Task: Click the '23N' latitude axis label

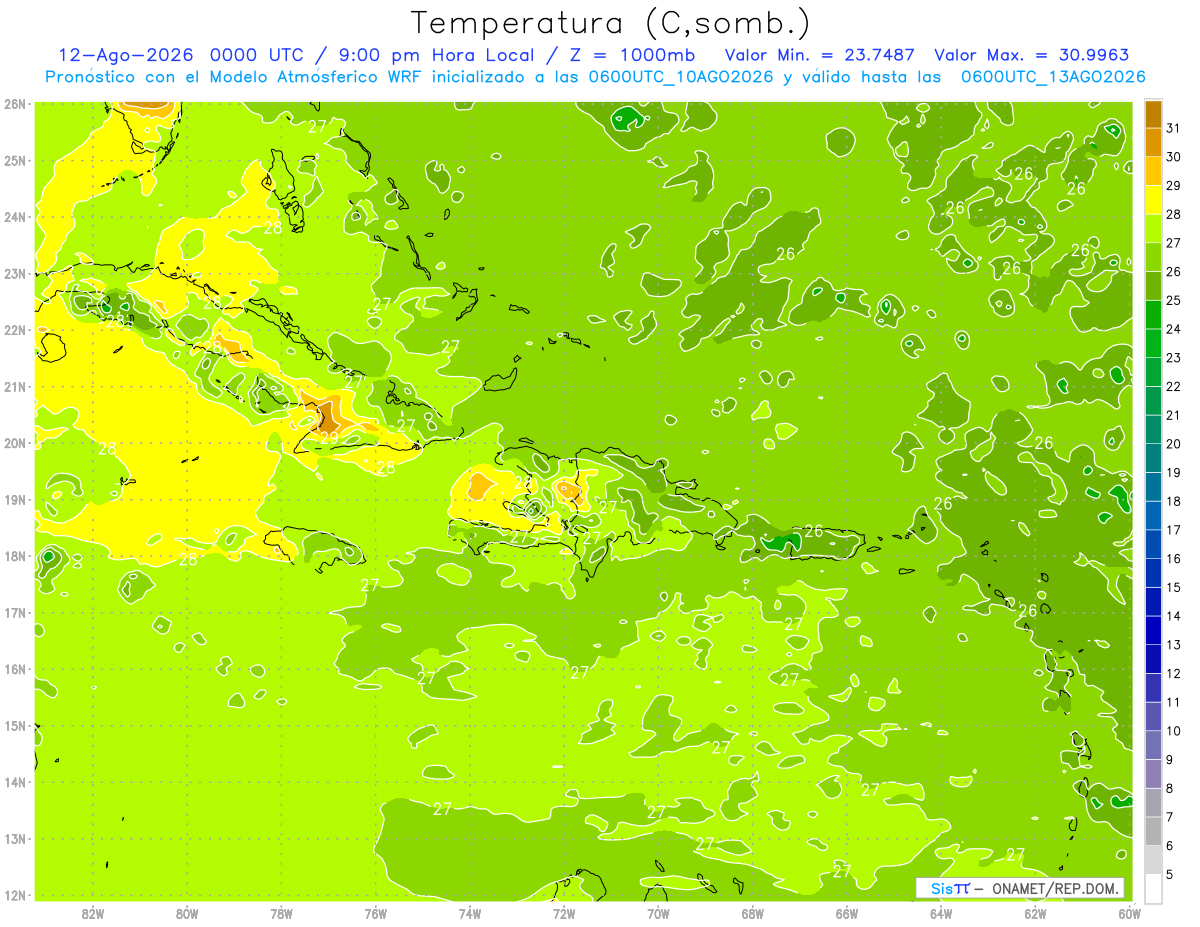Action: tap(15, 273)
